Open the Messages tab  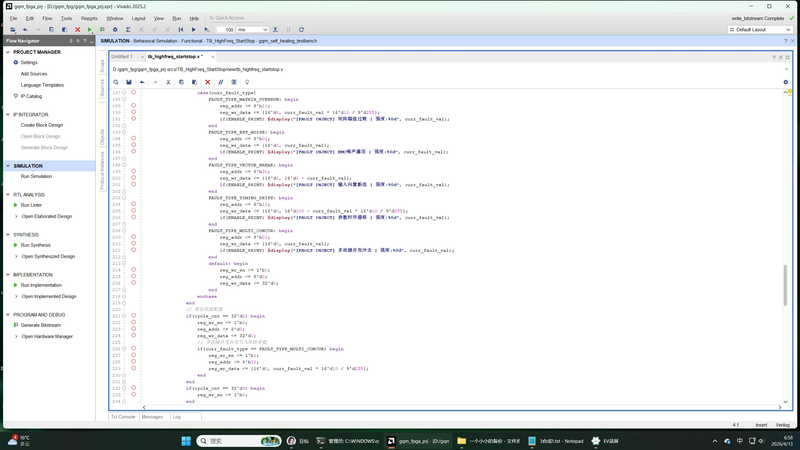[152, 417]
